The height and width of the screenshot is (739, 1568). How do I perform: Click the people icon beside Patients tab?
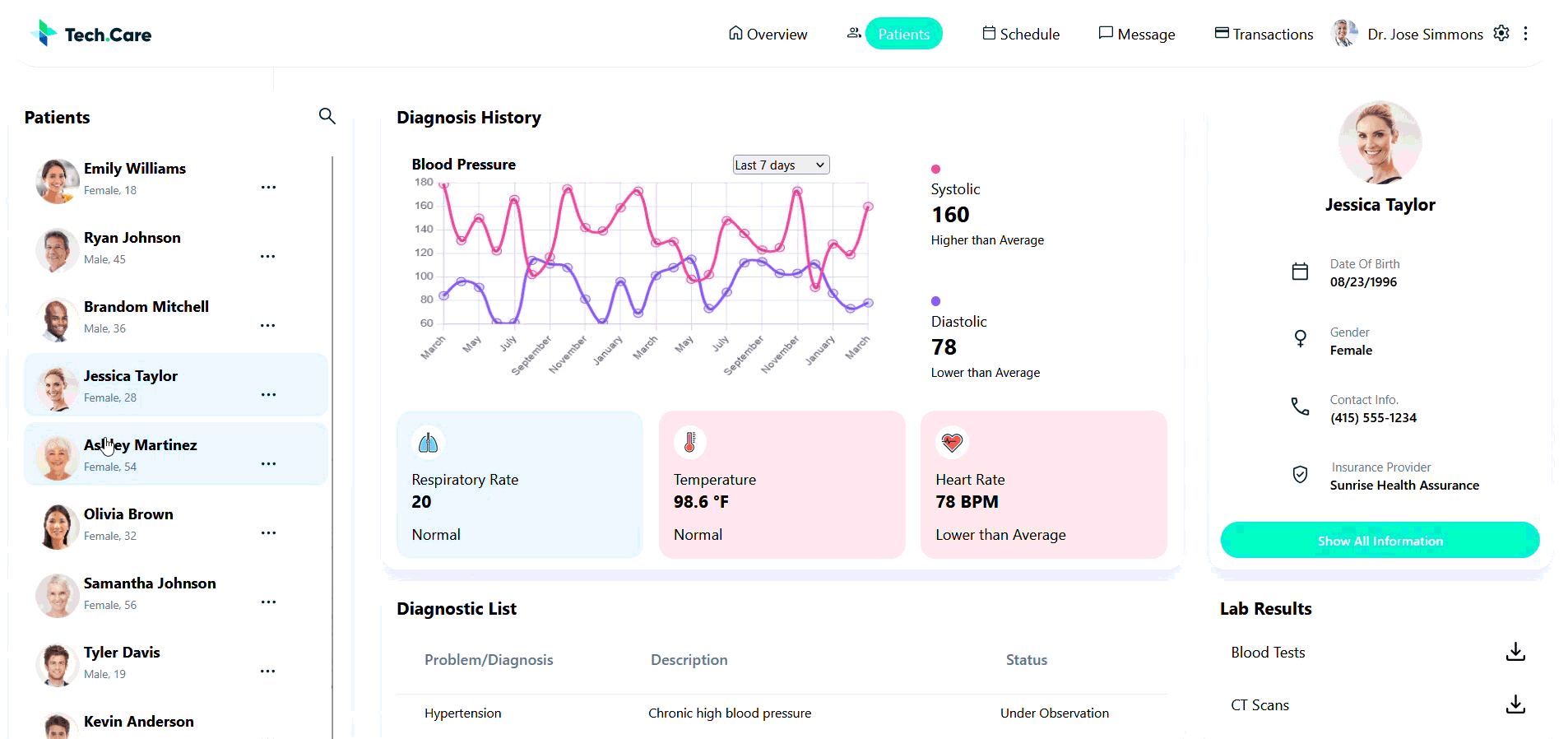[854, 33]
